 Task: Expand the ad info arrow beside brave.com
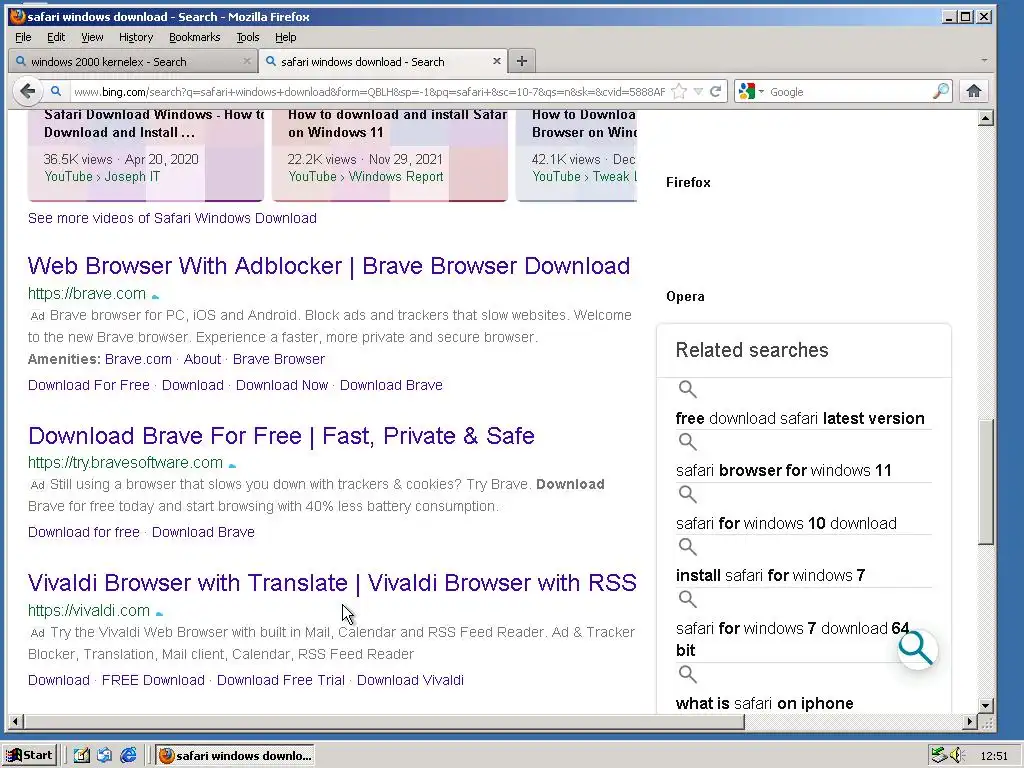coord(155,296)
